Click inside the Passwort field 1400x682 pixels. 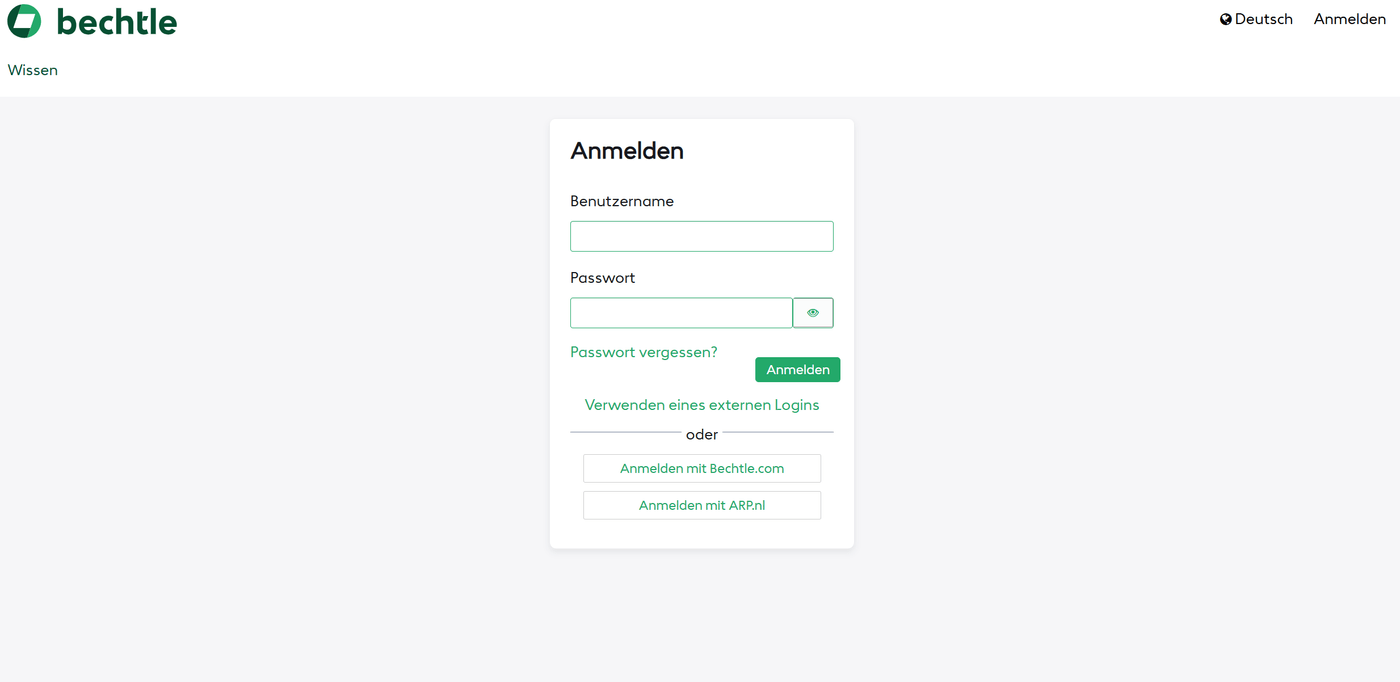[x=681, y=312]
